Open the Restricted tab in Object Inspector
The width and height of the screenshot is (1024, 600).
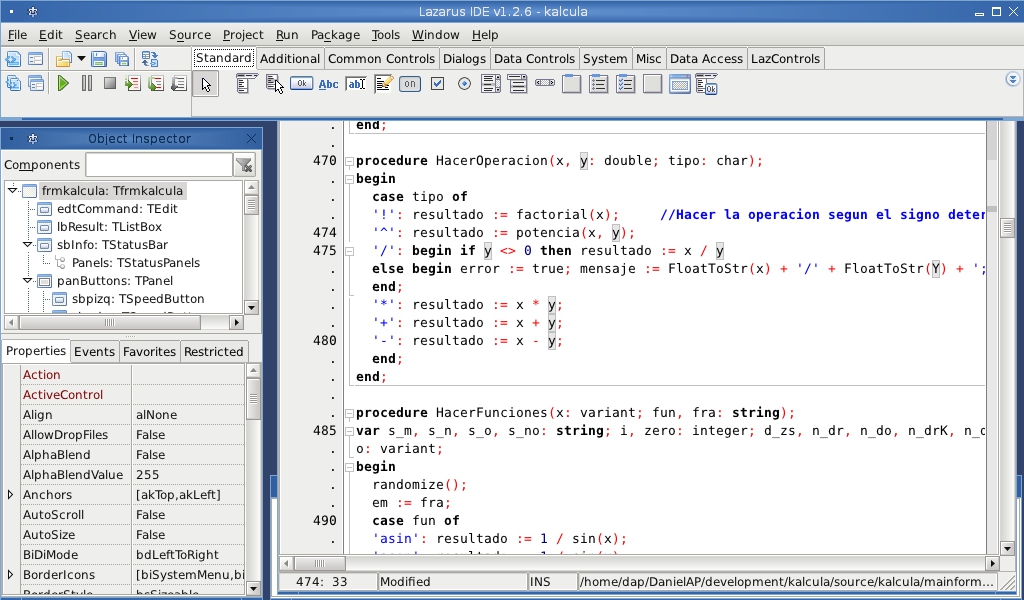click(214, 351)
